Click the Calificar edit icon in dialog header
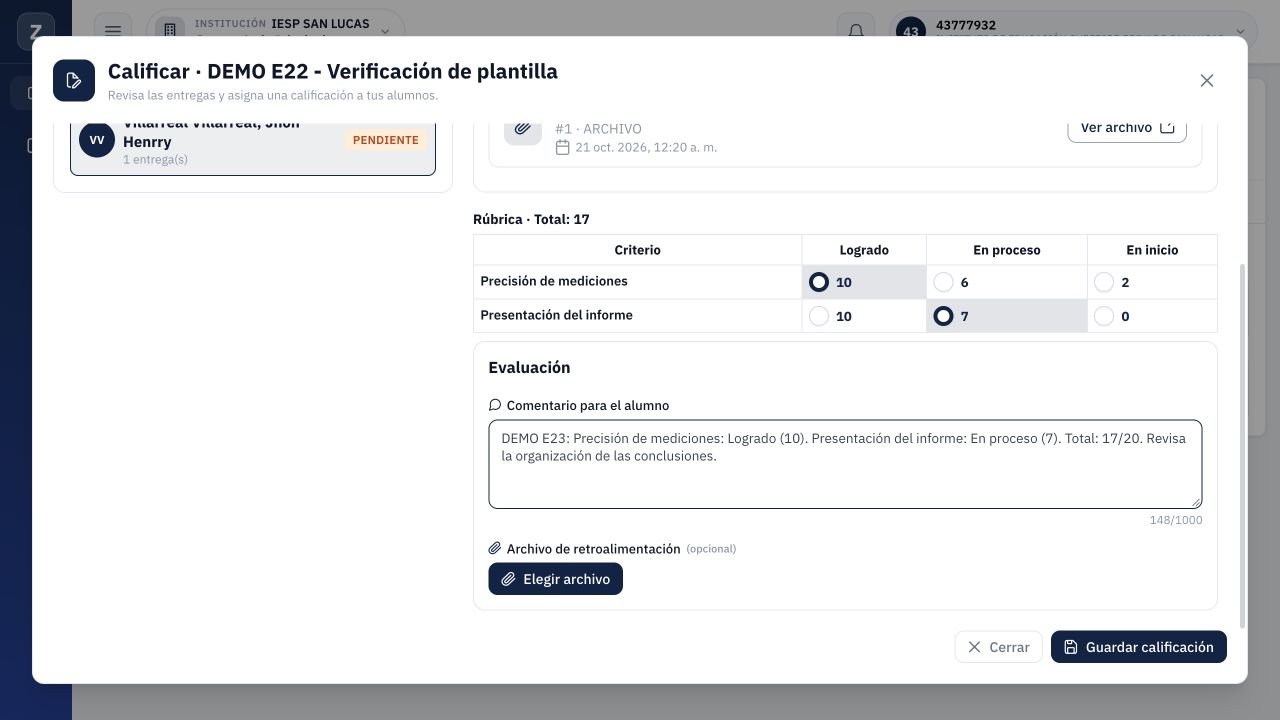Screen dimensions: 1280x720 (74, 81)
